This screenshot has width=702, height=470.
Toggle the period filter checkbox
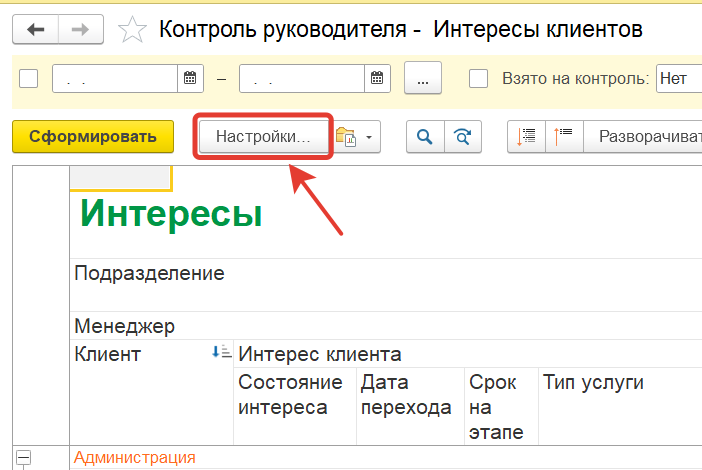tap(29, 79)
